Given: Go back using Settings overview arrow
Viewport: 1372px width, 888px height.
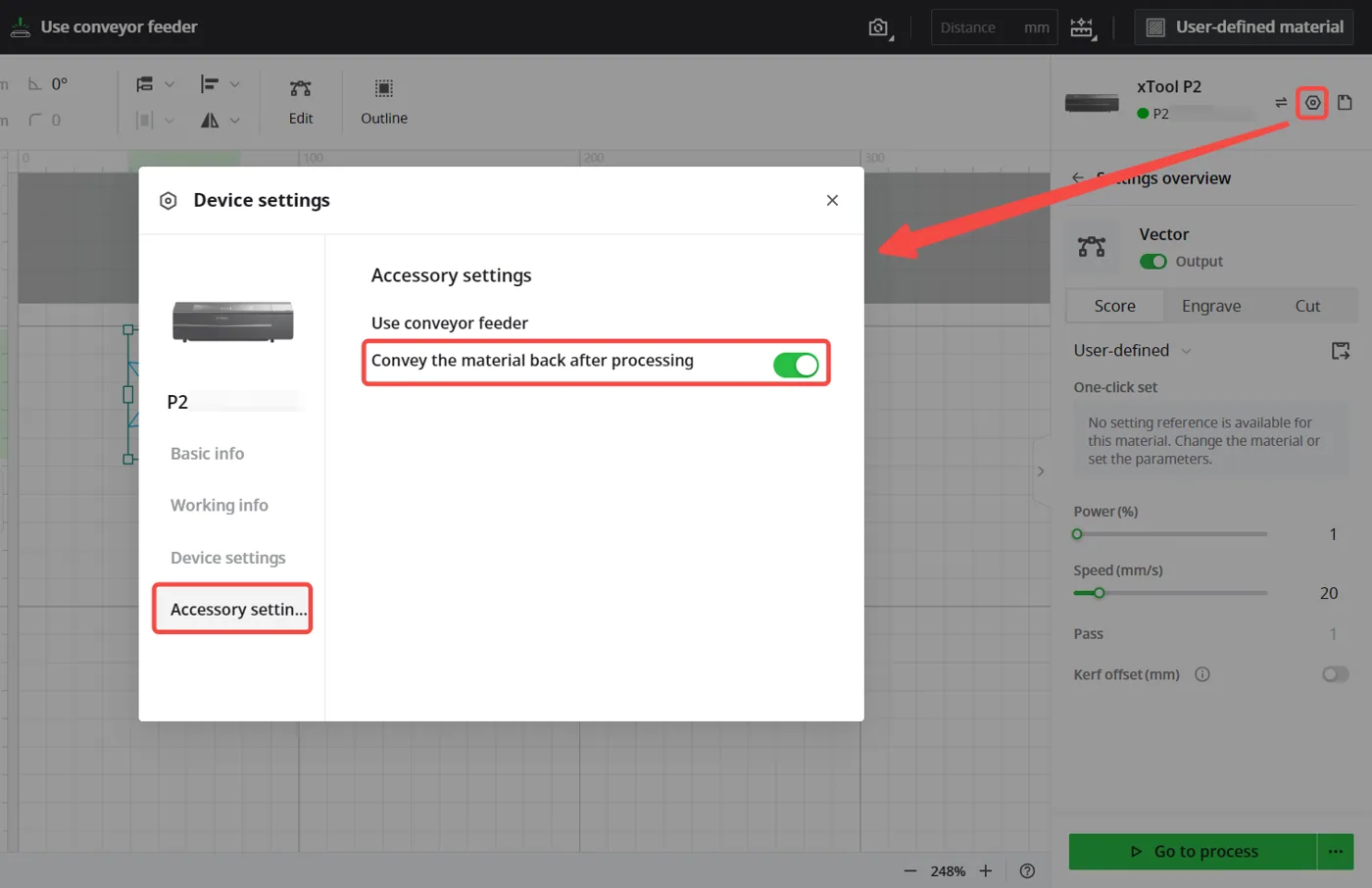Looking at the screenshot, I should (1078, 177).
